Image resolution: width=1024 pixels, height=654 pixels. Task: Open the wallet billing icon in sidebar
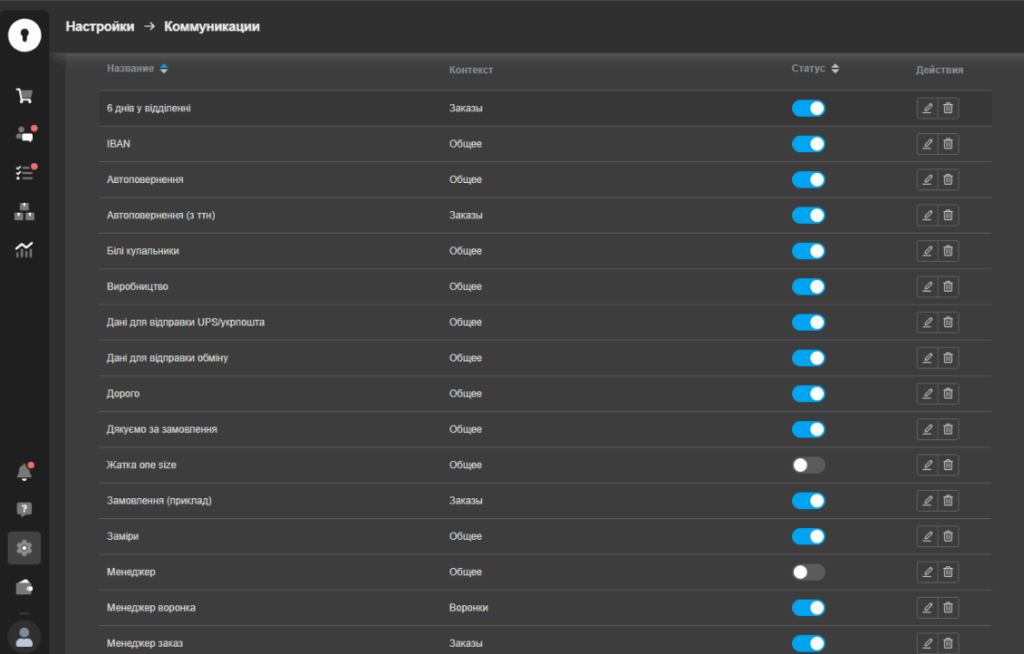pyautogui.click(x=24, y=586)
